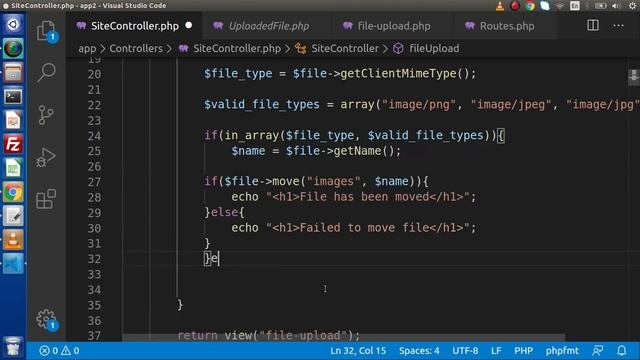The width and height of the screenshot is (640, 360).
Task: Open the feedback icon in status bar
Action: (x=598, y=351)
